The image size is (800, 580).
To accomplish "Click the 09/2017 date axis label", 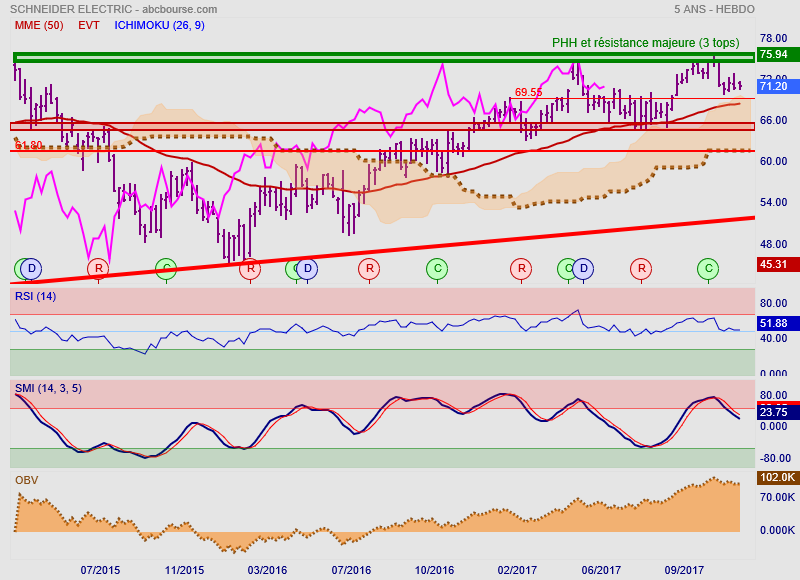I will pyautogui.click(x=684, y=570).
